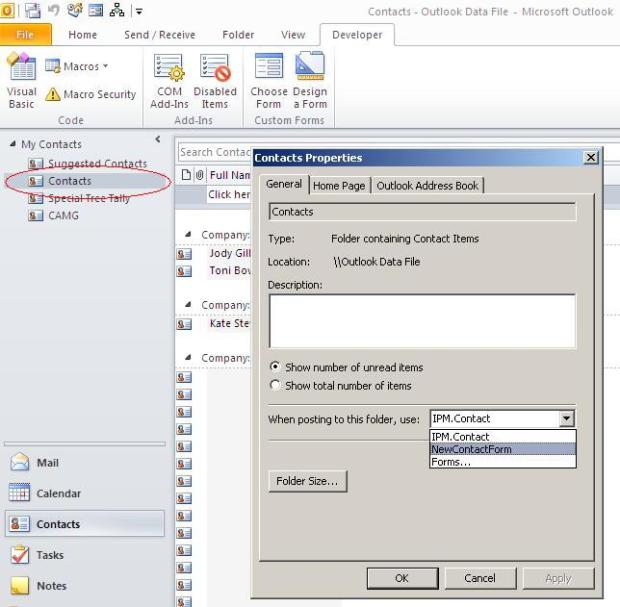Click the Full Name column header
The width and height of the screenshot is (620, 607).
230,175
